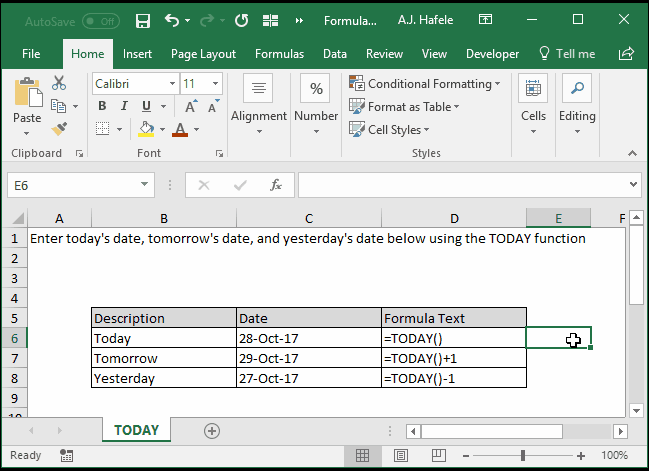The image size is (649, 471).
Task: Open the font size 11 dropdown
Action: point(215,84)
